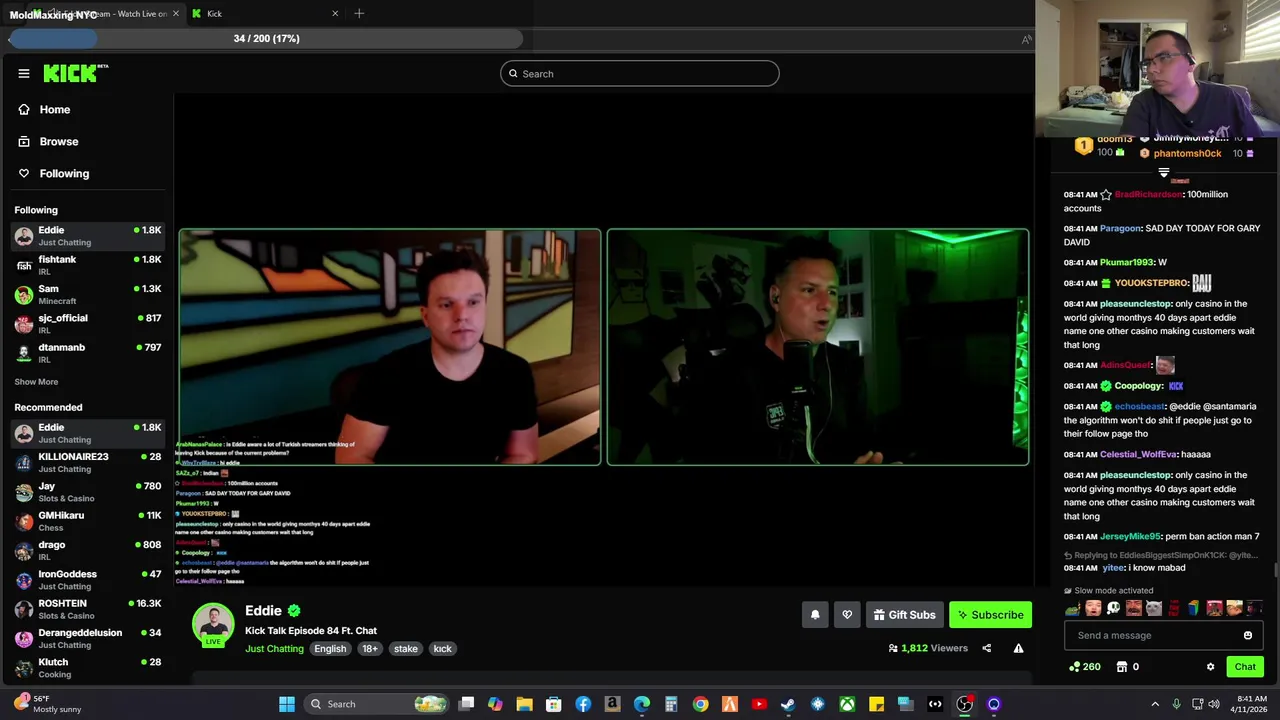Open sjc_official channel
The width and height of the screenshot is (1280, 720).
point(87,323)
